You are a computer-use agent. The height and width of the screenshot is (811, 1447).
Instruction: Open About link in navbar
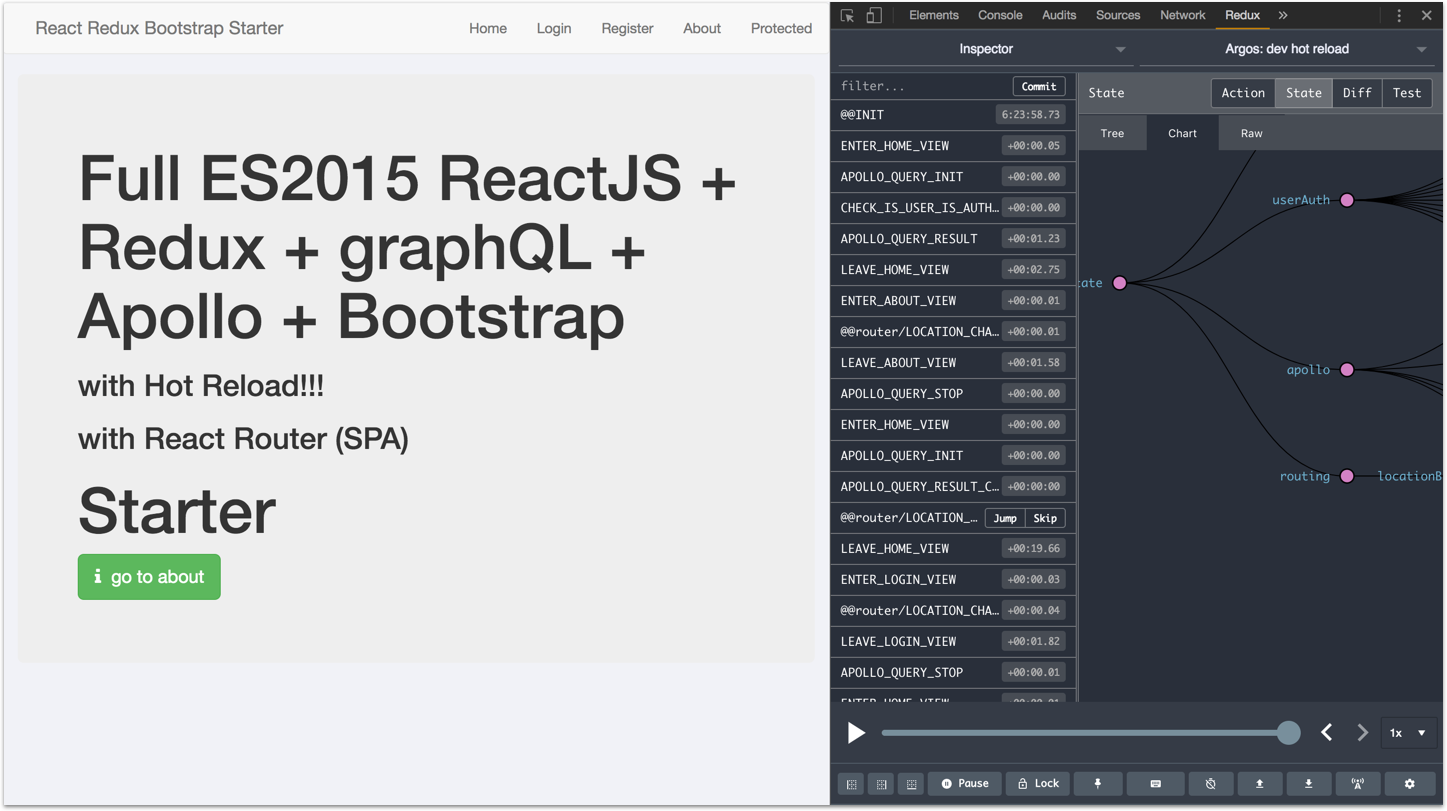[x=702, y=28]
